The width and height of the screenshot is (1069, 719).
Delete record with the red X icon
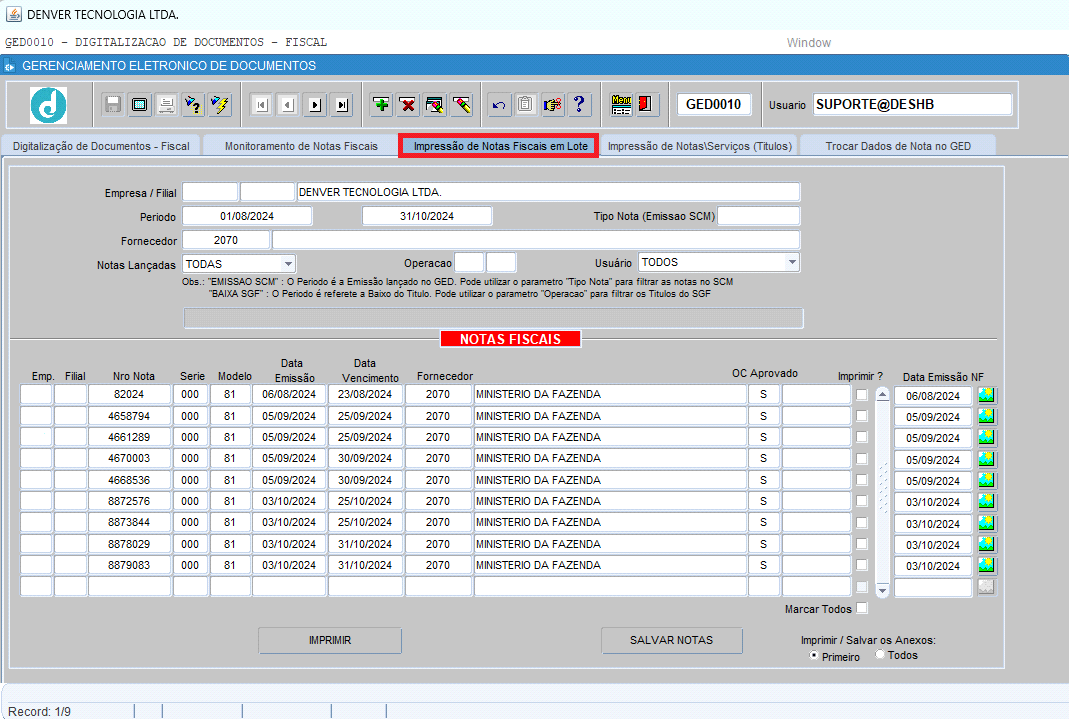coord(408,105)
